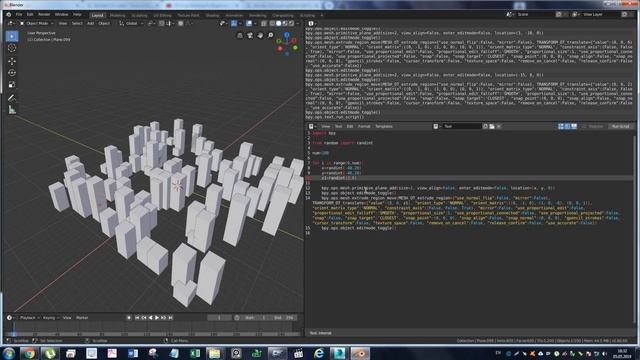The width and height of the screenshot is (640, 360).
Task: Create new text block icon in text editor
Action: [485, 127]
